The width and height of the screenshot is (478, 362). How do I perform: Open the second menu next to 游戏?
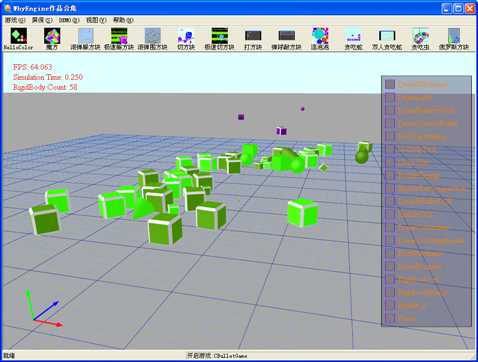point(42,20)
